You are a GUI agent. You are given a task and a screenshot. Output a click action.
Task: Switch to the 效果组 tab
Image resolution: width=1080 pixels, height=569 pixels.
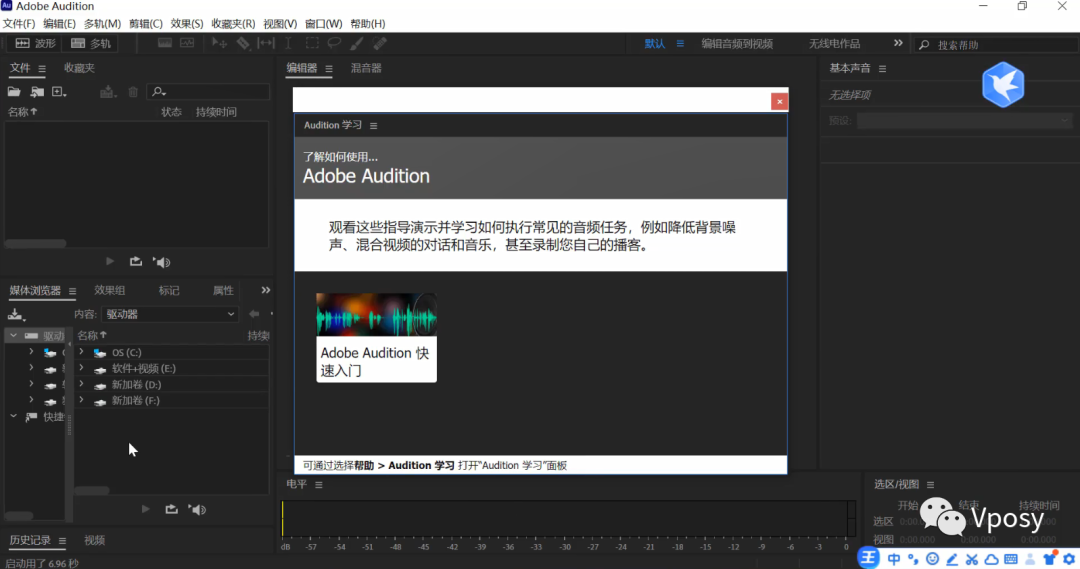coord(110,291)
